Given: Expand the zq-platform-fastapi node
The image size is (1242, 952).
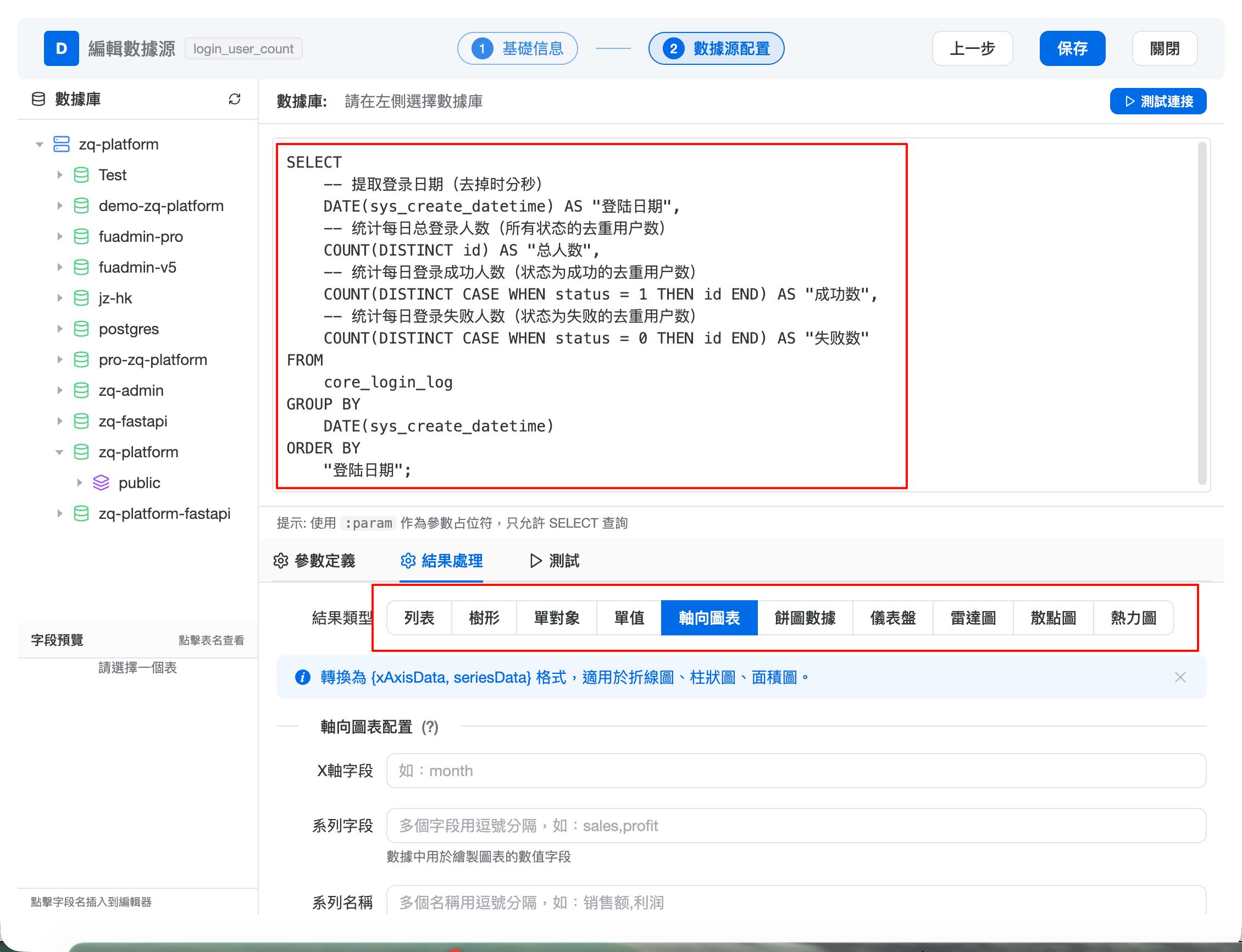Looking at the screenshot, I should [x=61, y=513].
